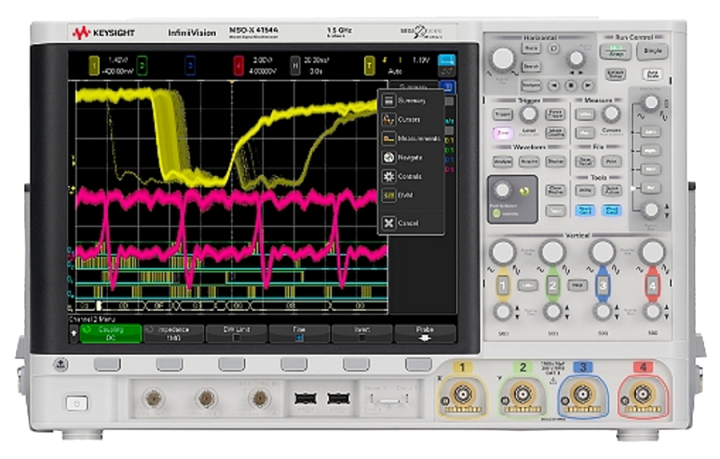Screen dimensions: 720x459
Task: Tap the green channel 2 badge on screen
Action: 142,66
